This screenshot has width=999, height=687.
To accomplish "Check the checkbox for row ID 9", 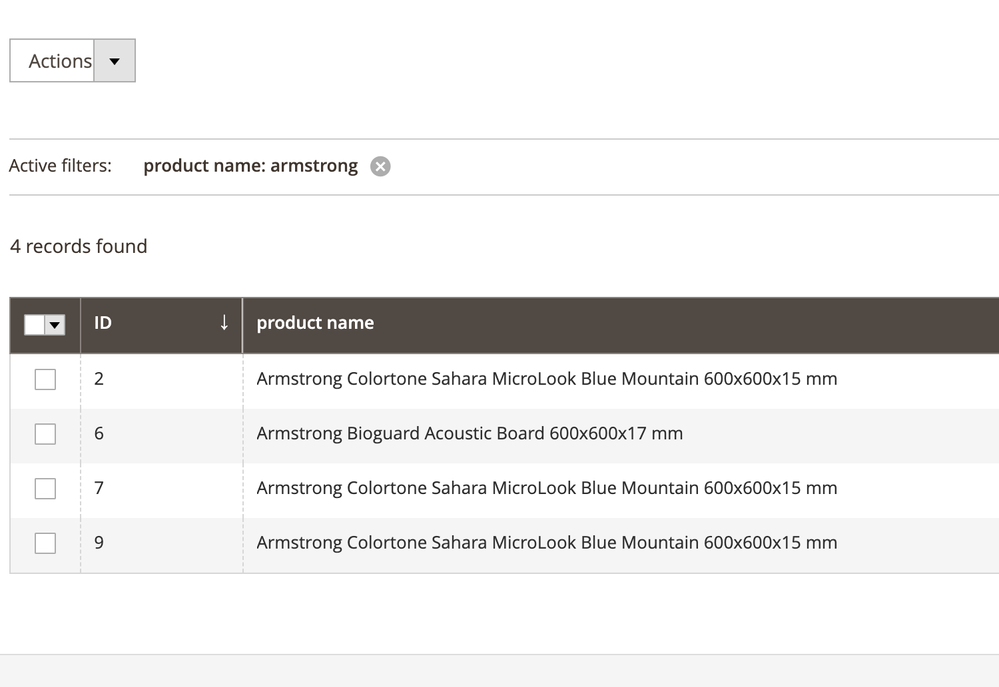I will tap(45, 544).
